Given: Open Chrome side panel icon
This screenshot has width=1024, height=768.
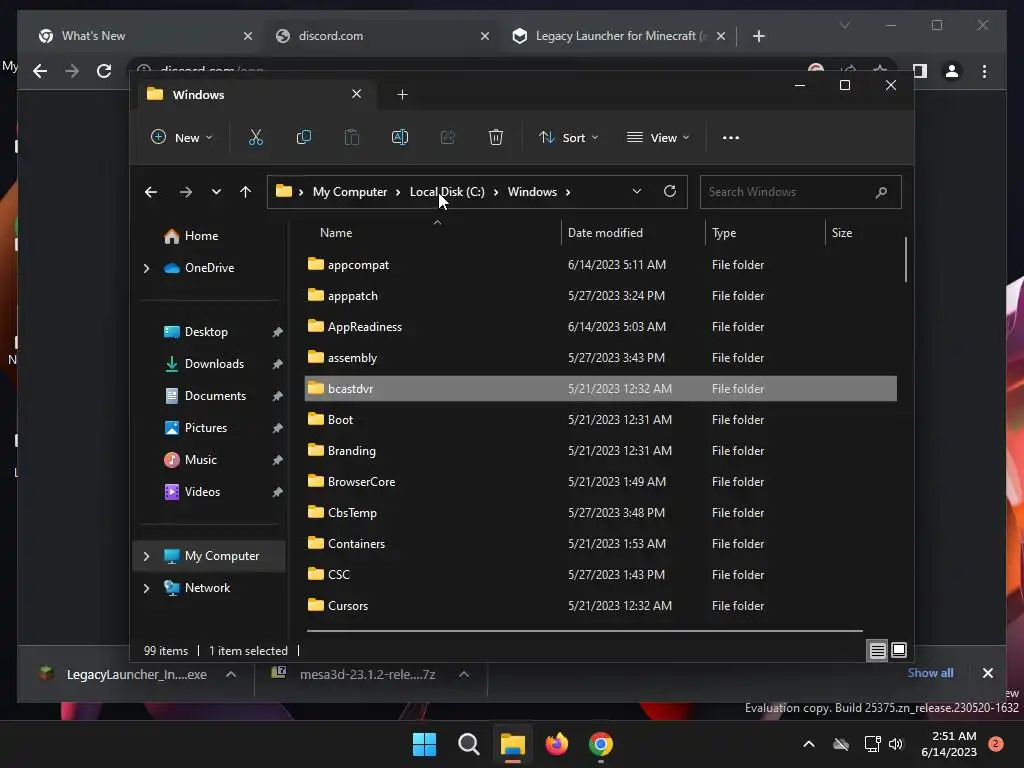Looking at the screenshot, I should [920, 71].
